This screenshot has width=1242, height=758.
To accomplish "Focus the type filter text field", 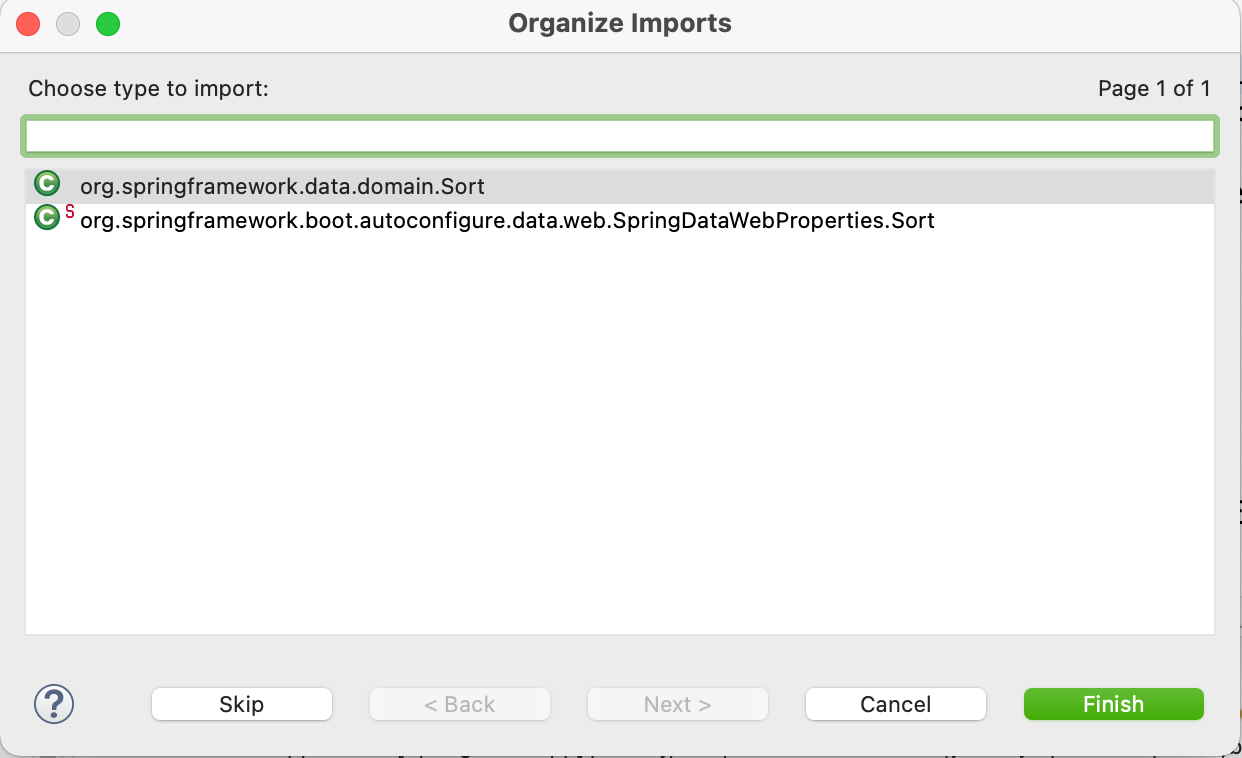I will [619, 136].
